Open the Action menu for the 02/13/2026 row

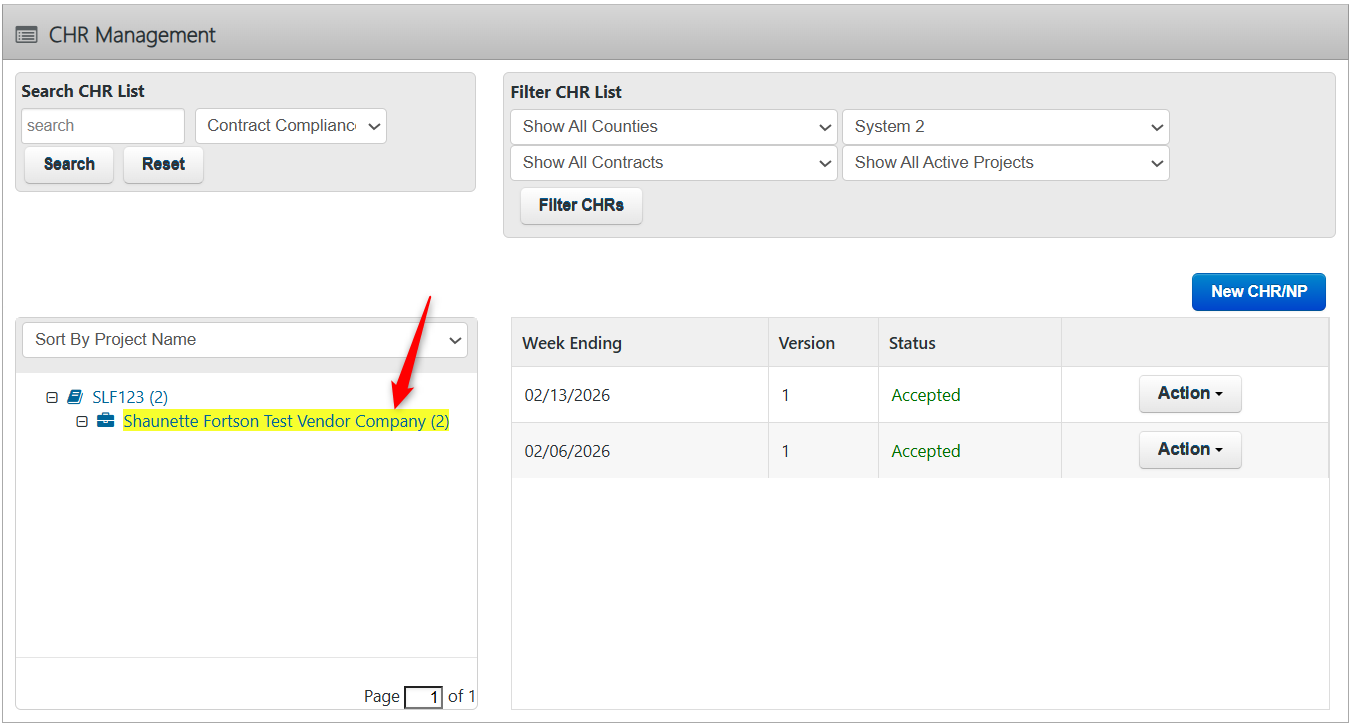pyautogui.click(x=1189, y=394)
